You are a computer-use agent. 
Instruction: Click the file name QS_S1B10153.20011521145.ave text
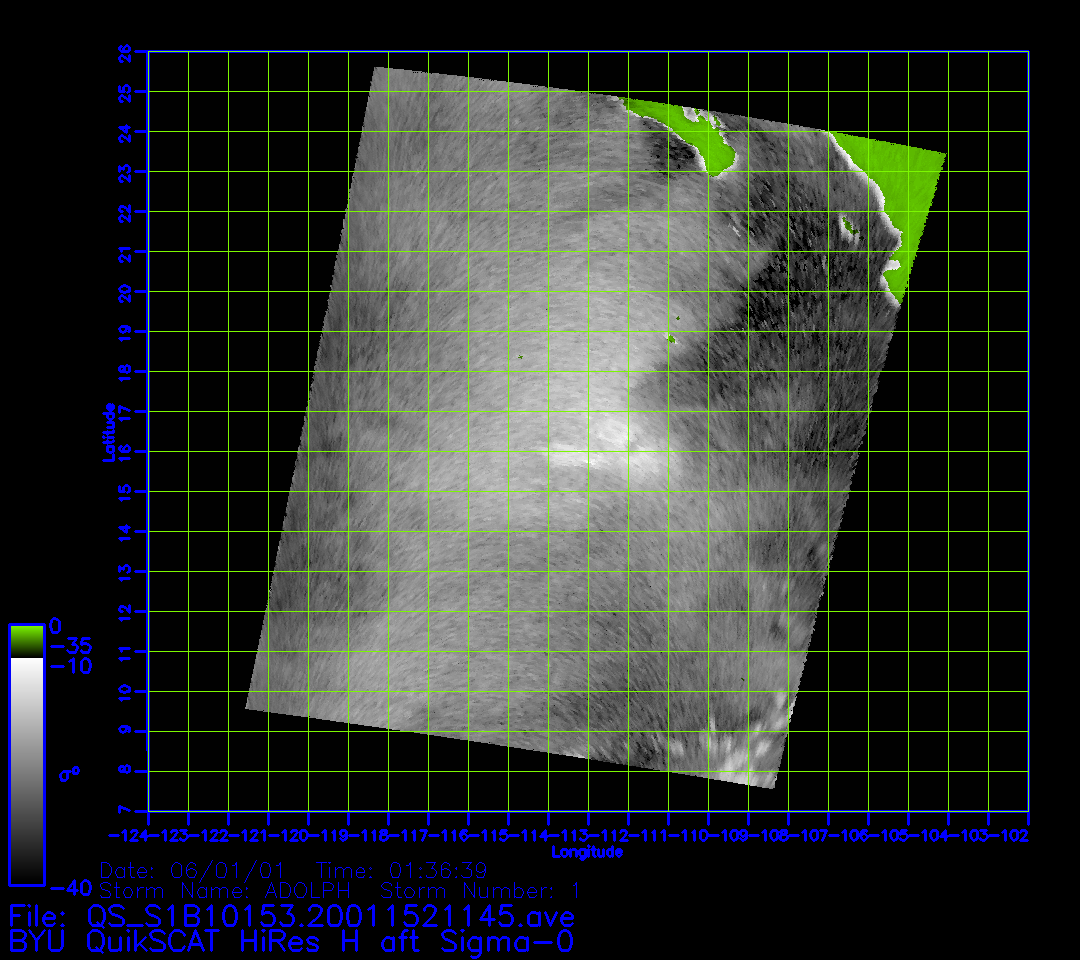click(330, 916)
